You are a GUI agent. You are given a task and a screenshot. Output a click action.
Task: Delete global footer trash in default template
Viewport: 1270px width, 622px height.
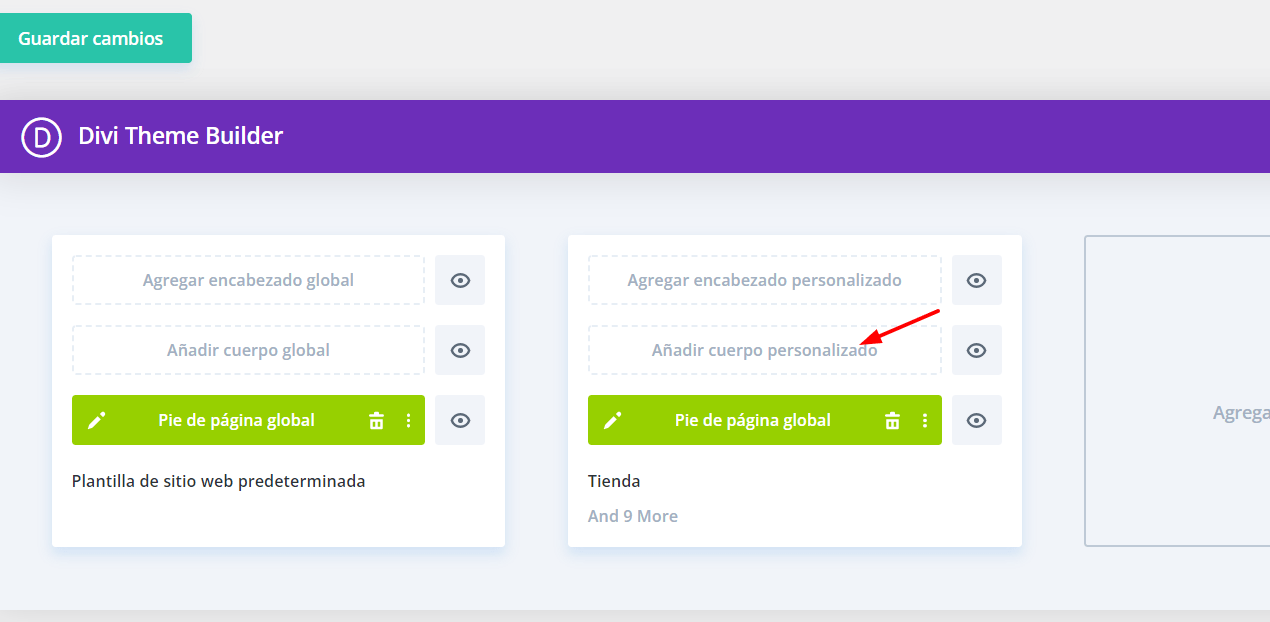[376, 420]
